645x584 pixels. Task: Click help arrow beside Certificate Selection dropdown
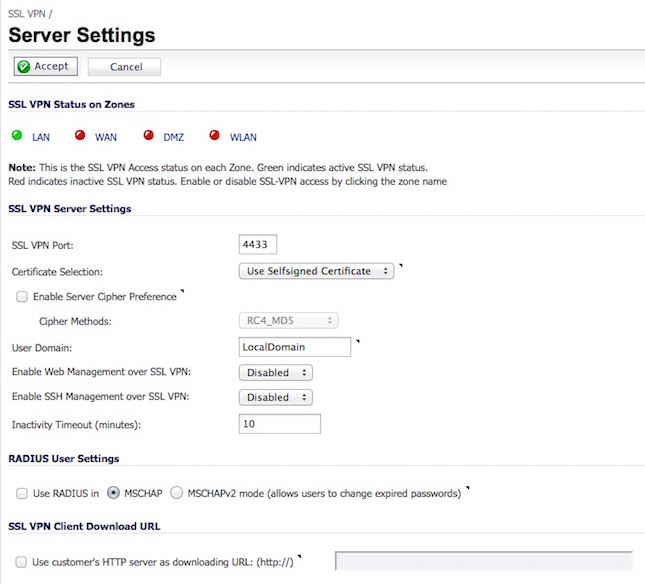pos(401,266)
